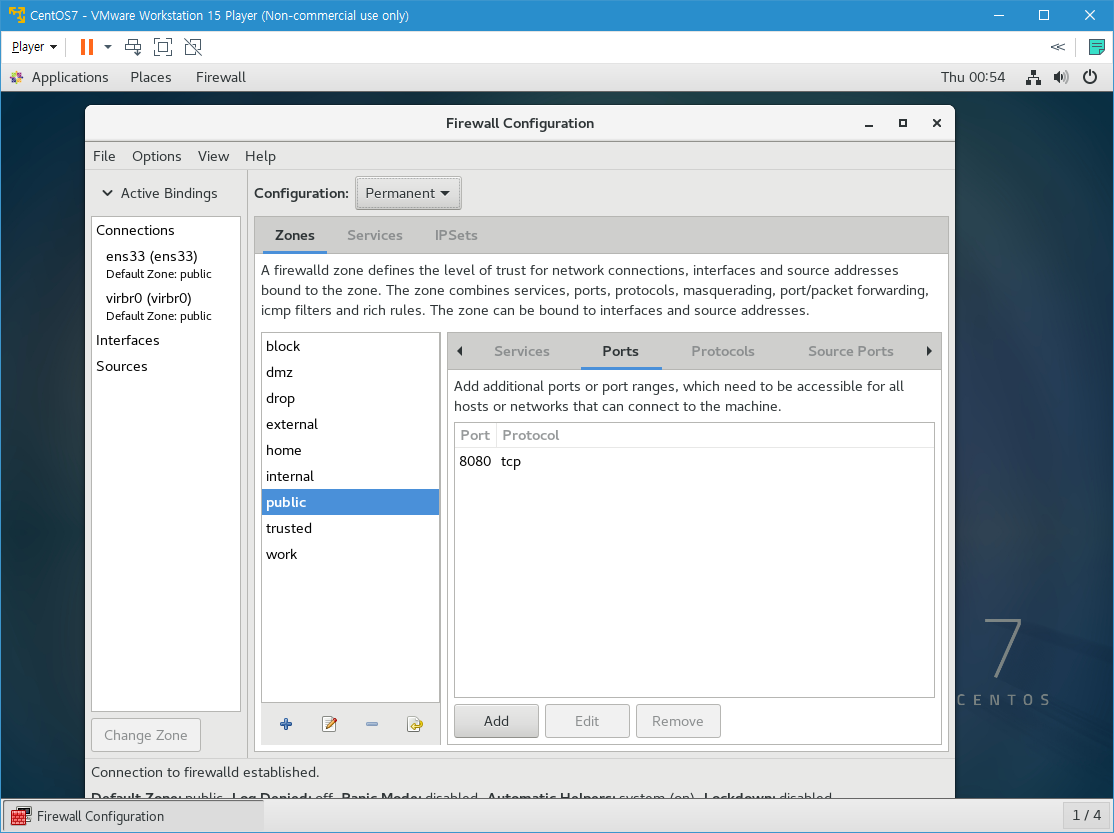Open the Places menu
1114x833 pixels.
point(151,77)
